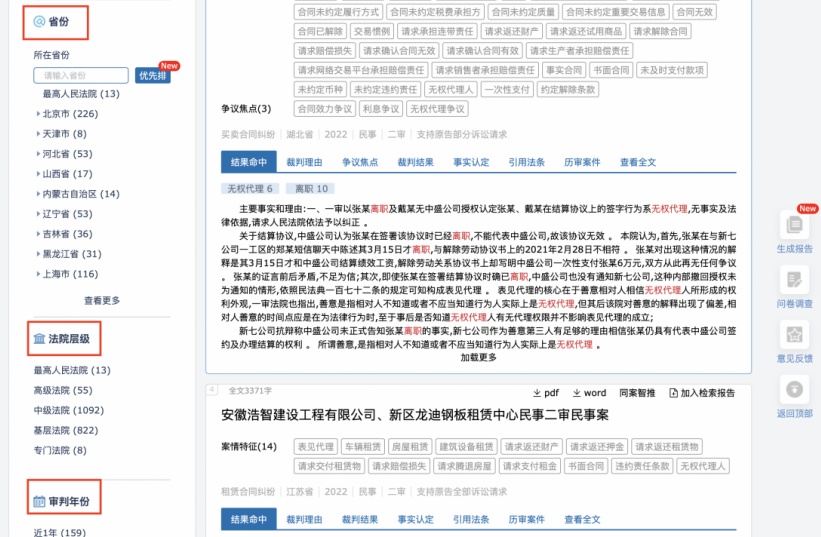This screenshot has width=821, height=537.
Task: Select the 离职 10 keyword chip
Action: [308, 188]
